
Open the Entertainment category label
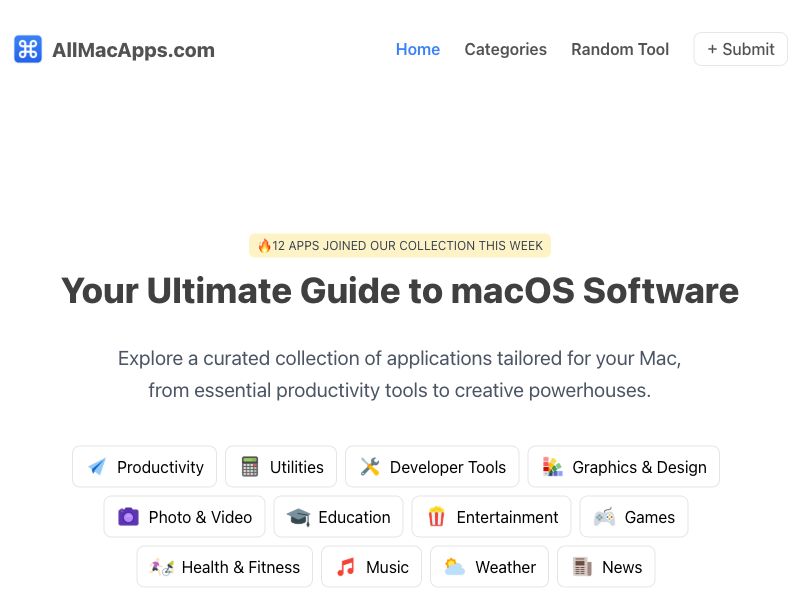click(507, 517)
